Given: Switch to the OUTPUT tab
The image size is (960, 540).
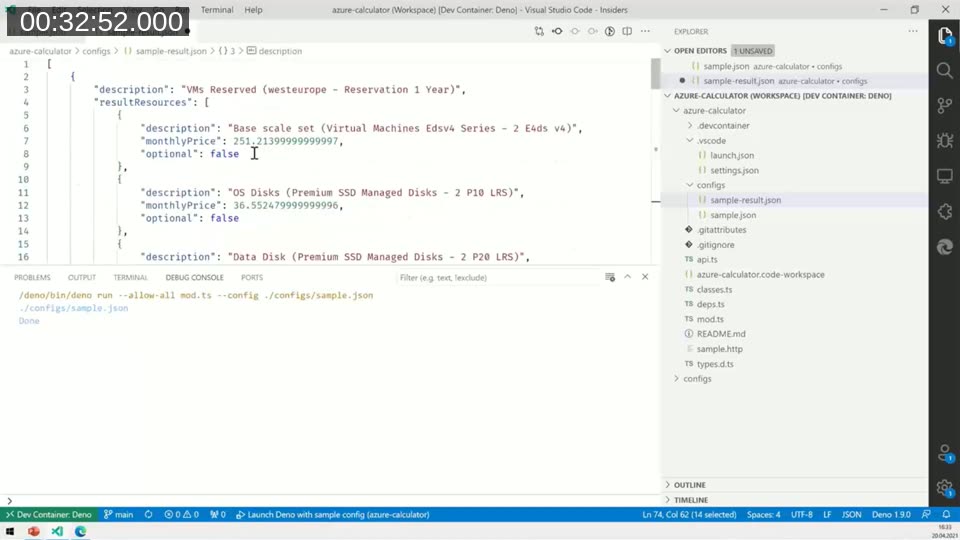Looking at the screenshot, I should point(81,277).
